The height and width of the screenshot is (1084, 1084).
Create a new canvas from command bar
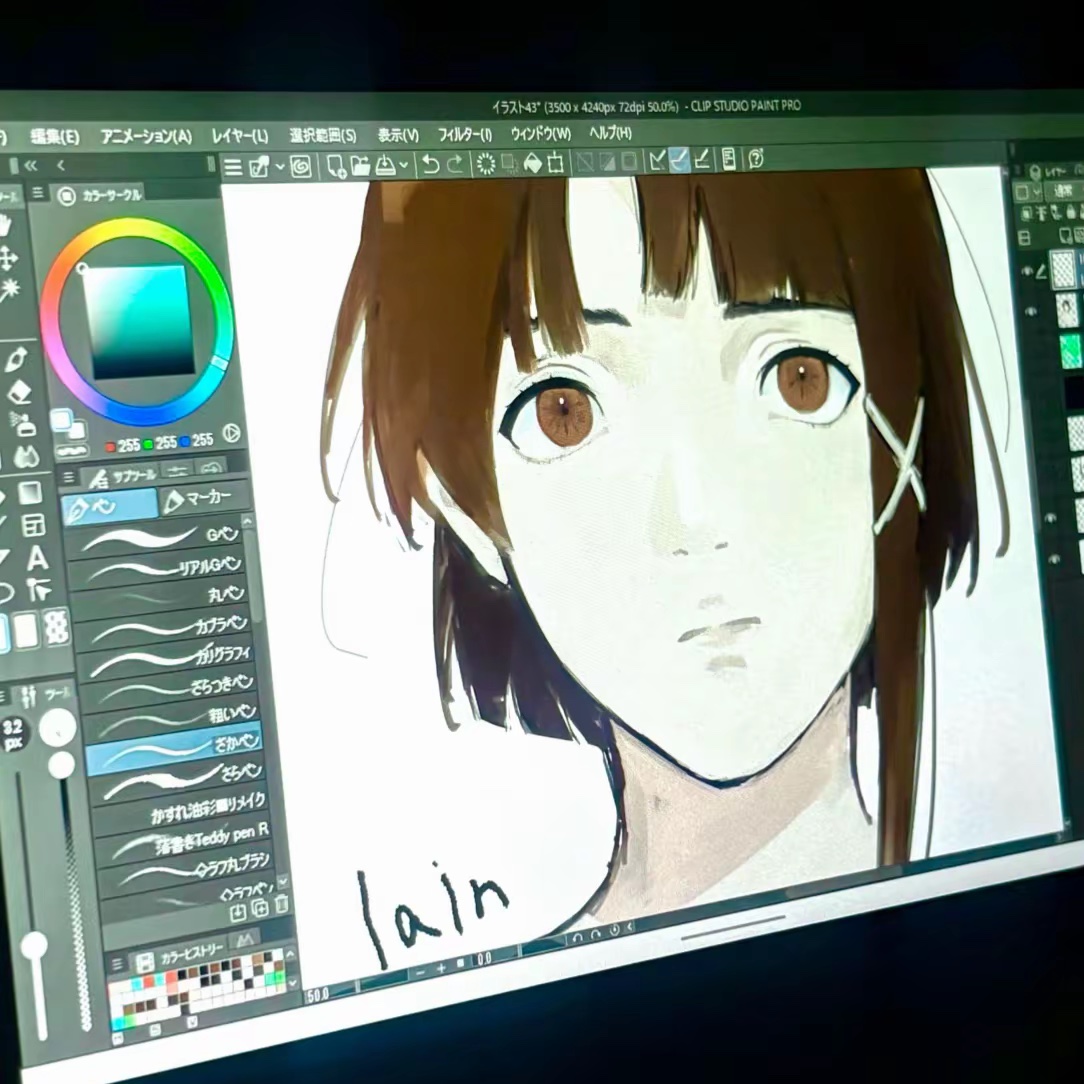(335, 167)
